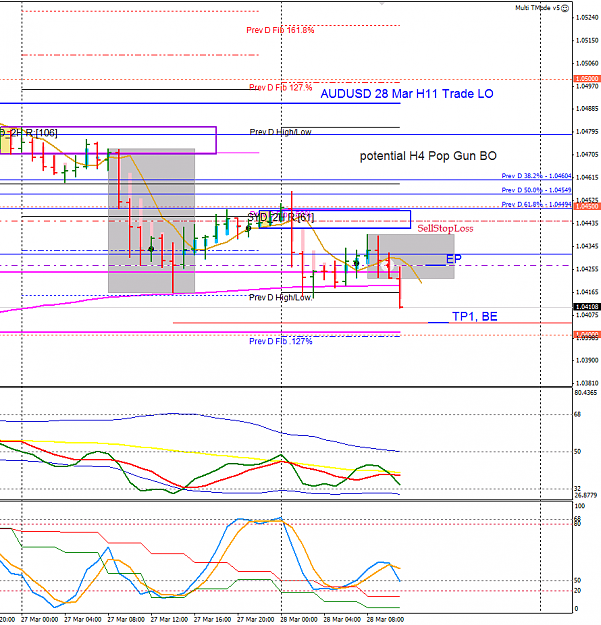601x625 pixels.
Task: Click the 27 Mar 20:00 time label
Action: (x=255, y=619)
